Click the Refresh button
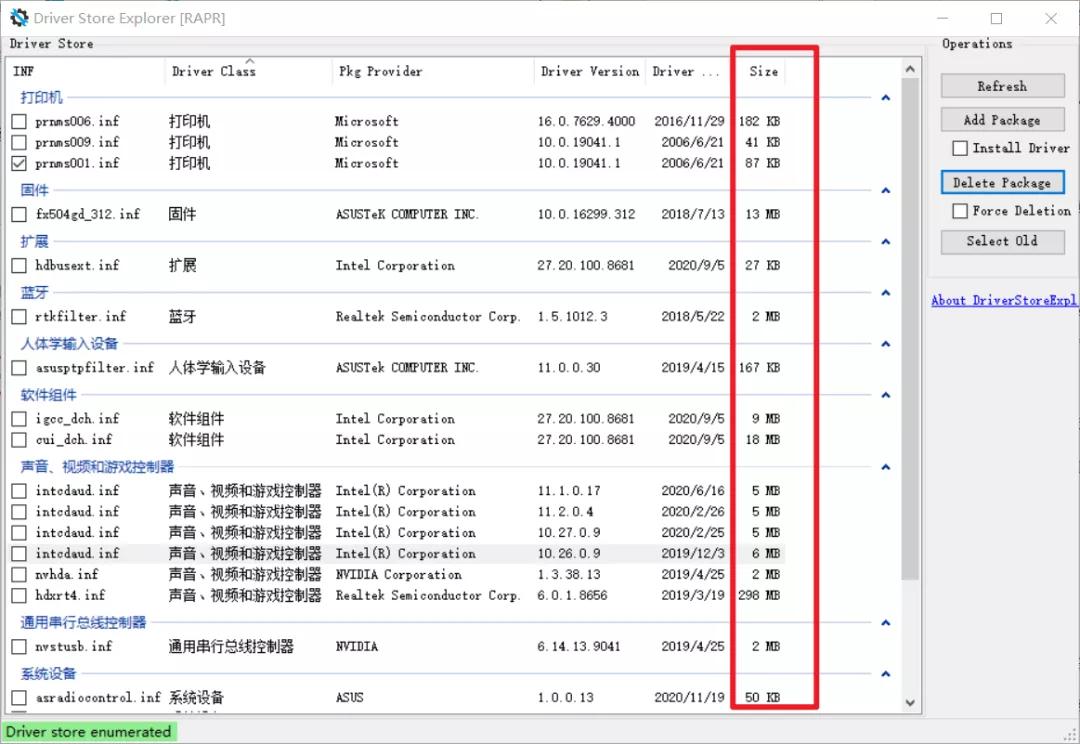Screen dimensions: 1080x744 pyautogui.click(x=1002, y=85)
